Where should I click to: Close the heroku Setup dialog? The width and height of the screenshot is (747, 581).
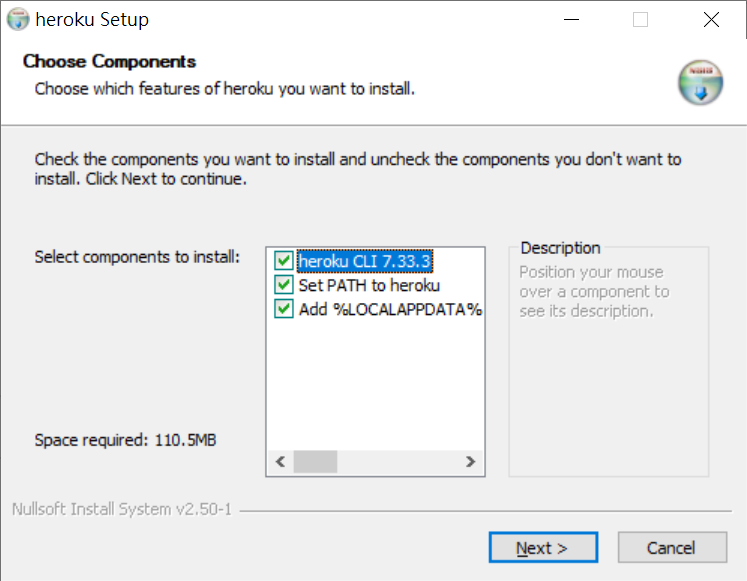point(711,20)
